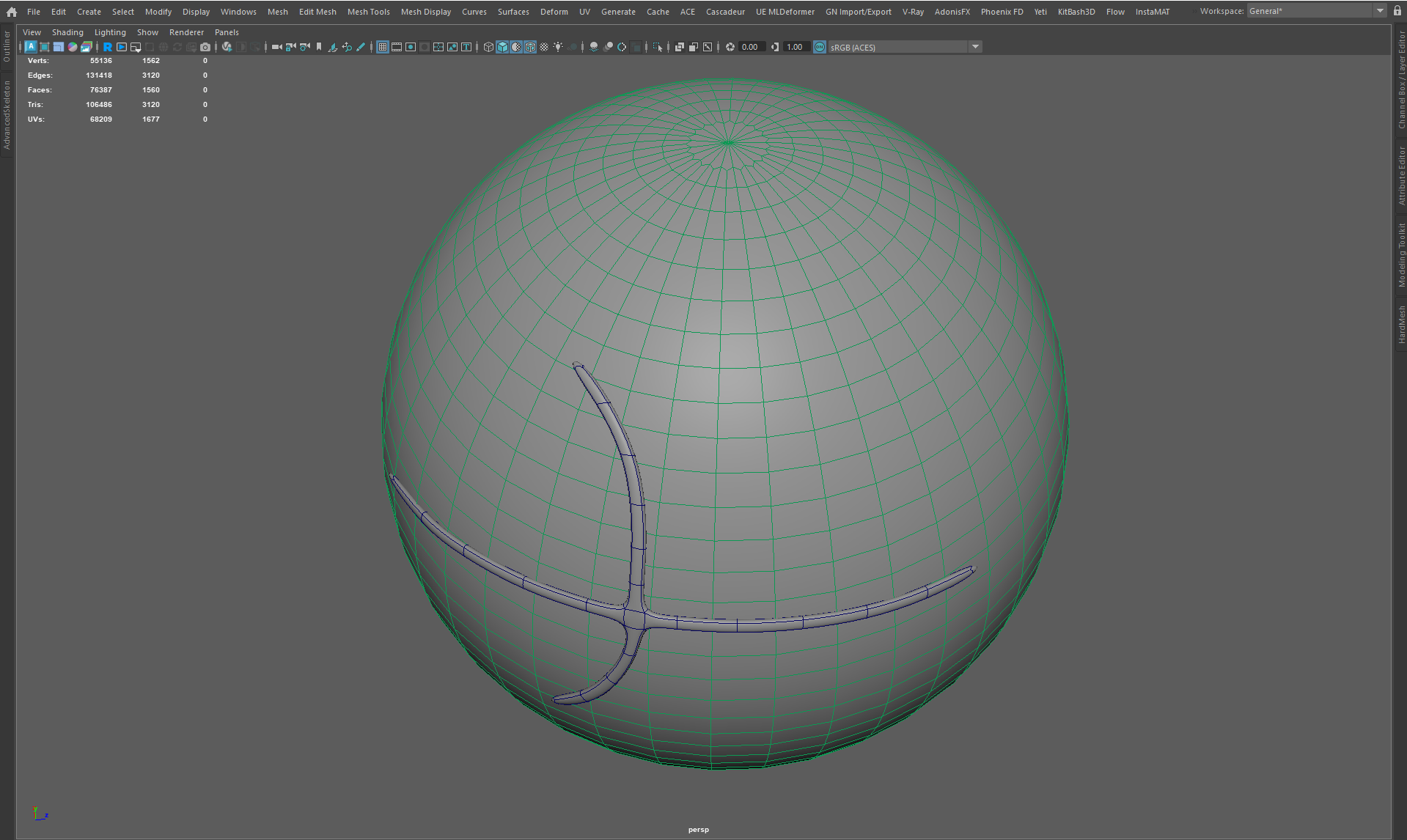The image size is (1407, 840).
Task: Open the Attribute Editor side tab
Action: pos(1401,176)
